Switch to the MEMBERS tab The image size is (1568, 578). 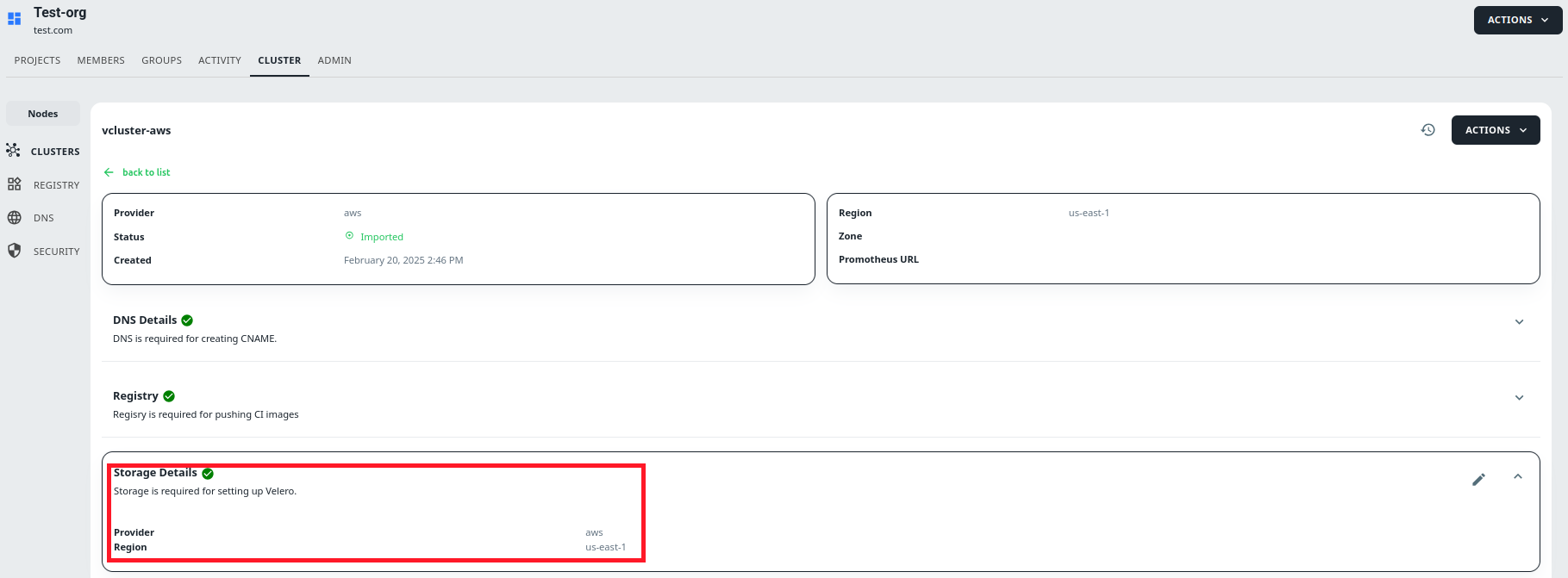coord(101,60)
